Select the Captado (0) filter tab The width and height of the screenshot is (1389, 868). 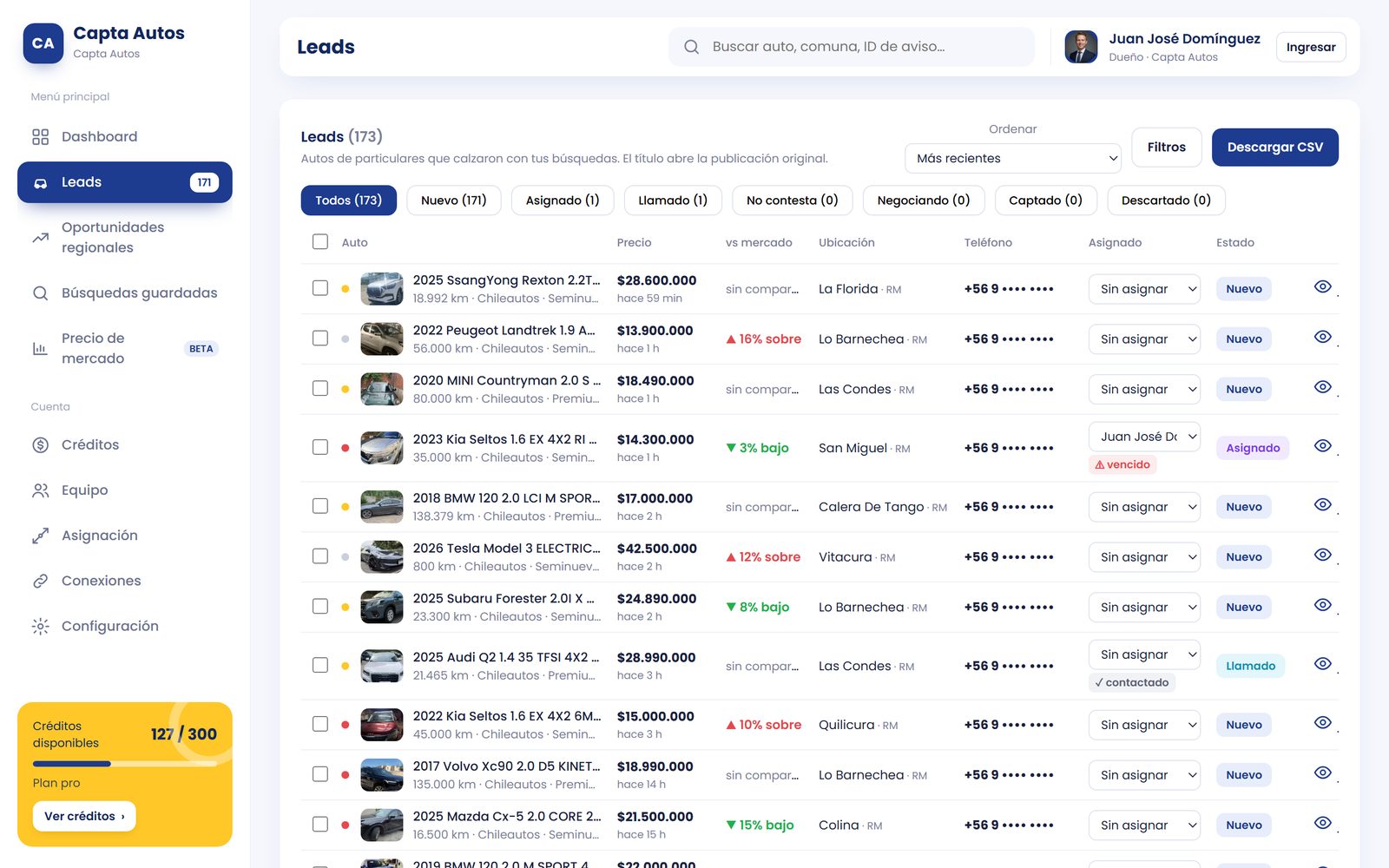click(1046, 201)
